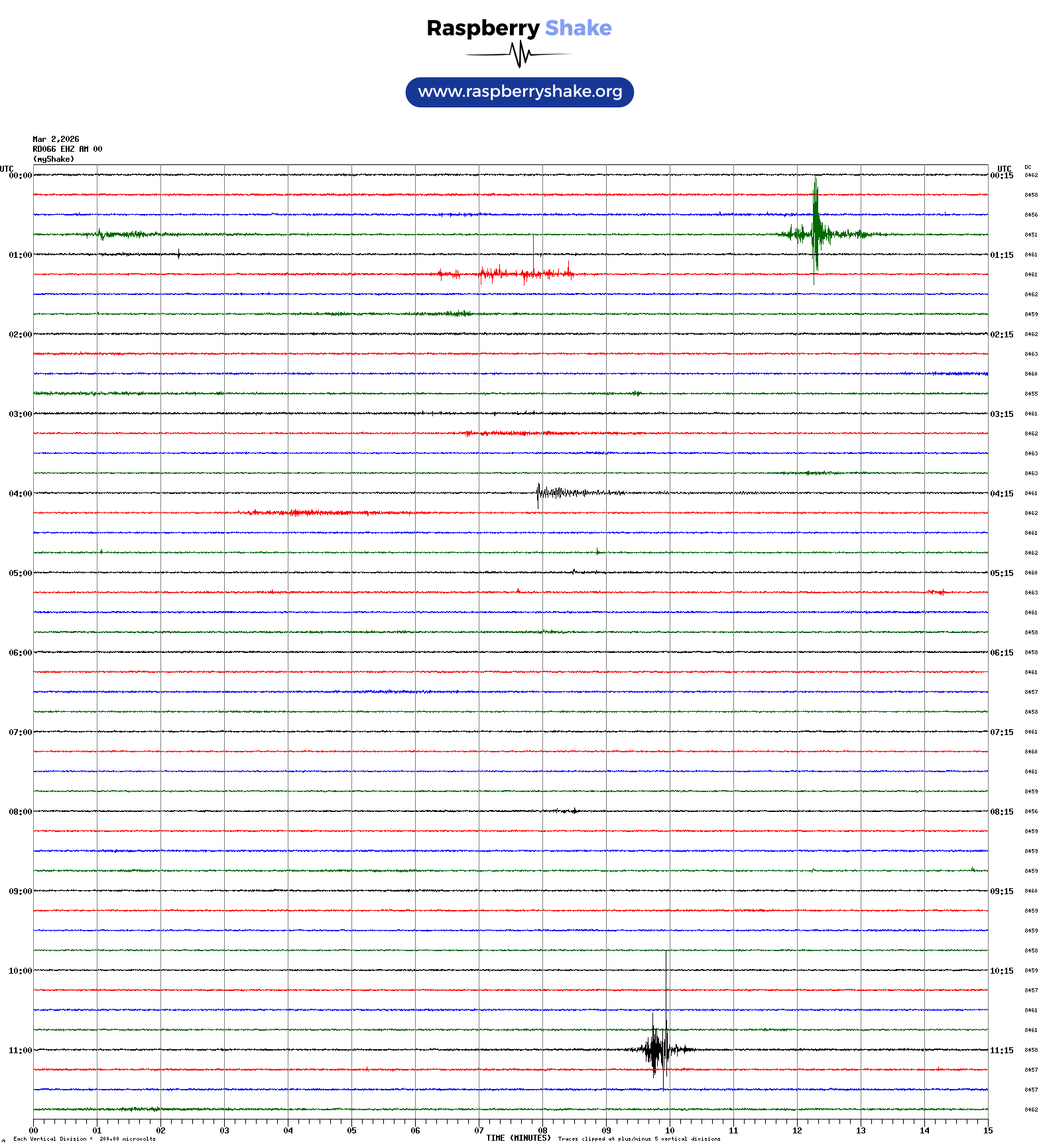Viewport: 1041px width, 1148px height.
Task: Click the large black event on the 11:00 trace
Action: (x=656, y=1049)
